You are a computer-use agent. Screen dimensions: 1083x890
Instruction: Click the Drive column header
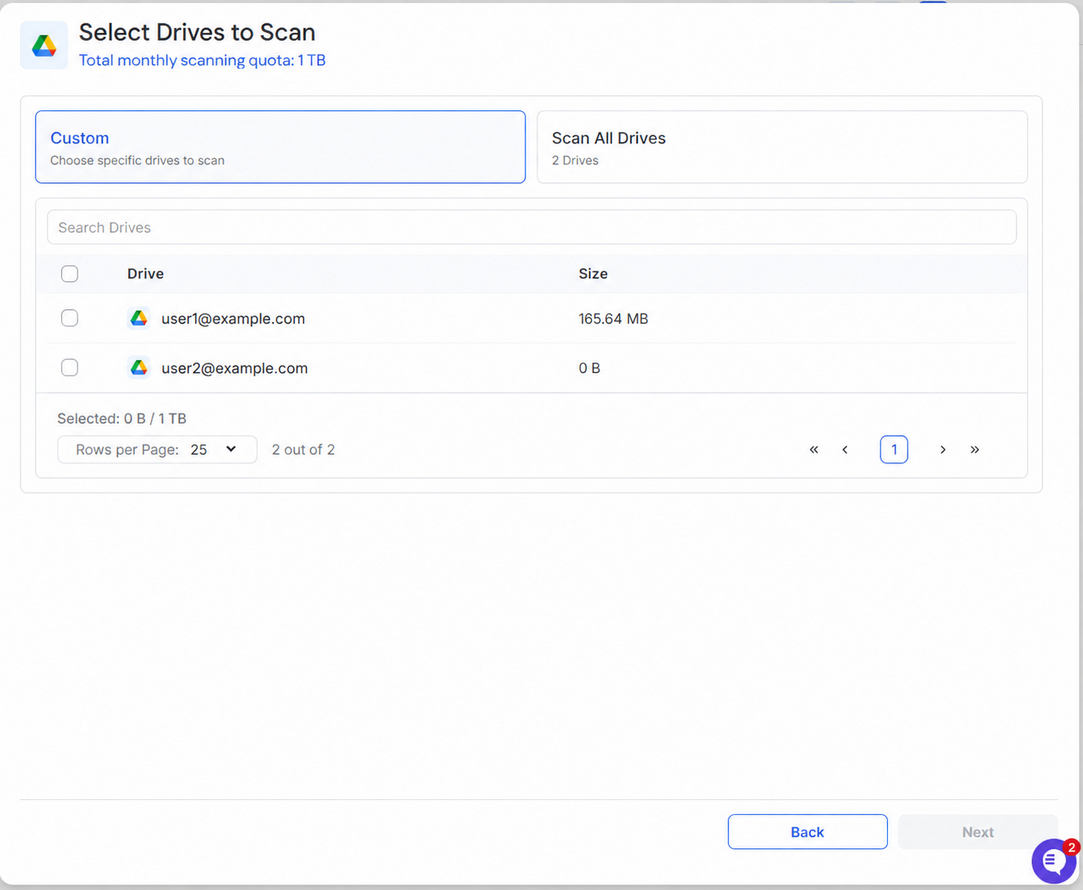pos(145,273)
